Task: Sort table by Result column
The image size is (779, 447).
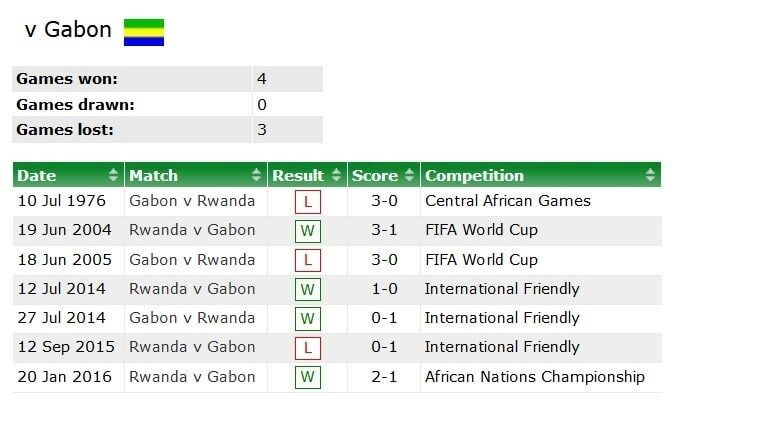Action: 307,176
